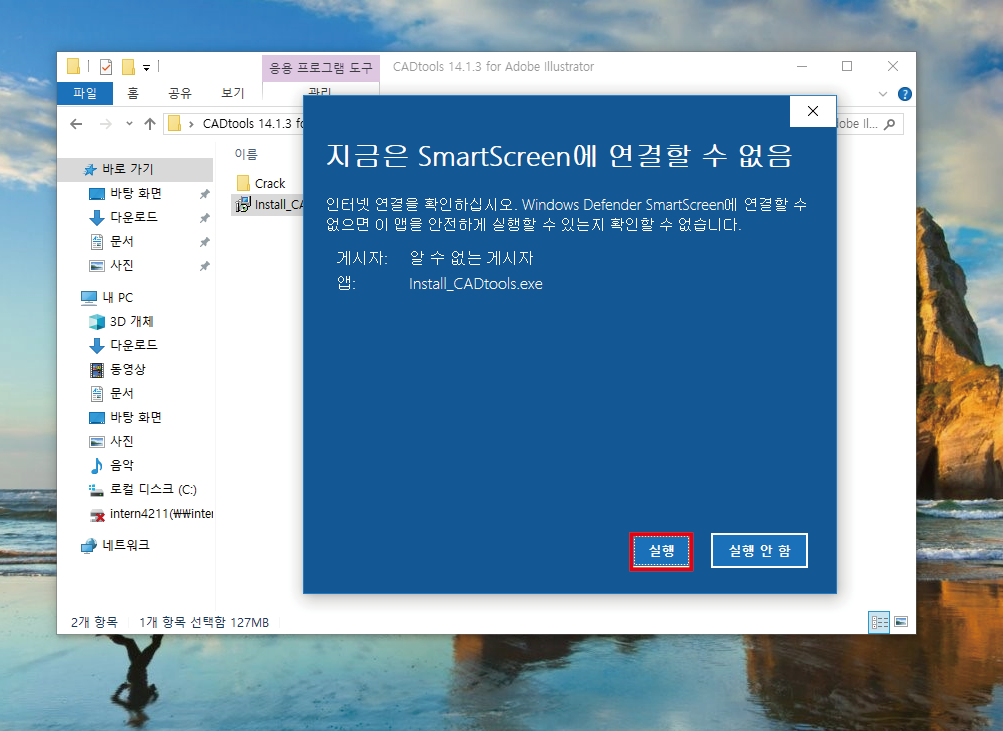Click the search magnifier icon in Explorer

[x=889, y=124]
